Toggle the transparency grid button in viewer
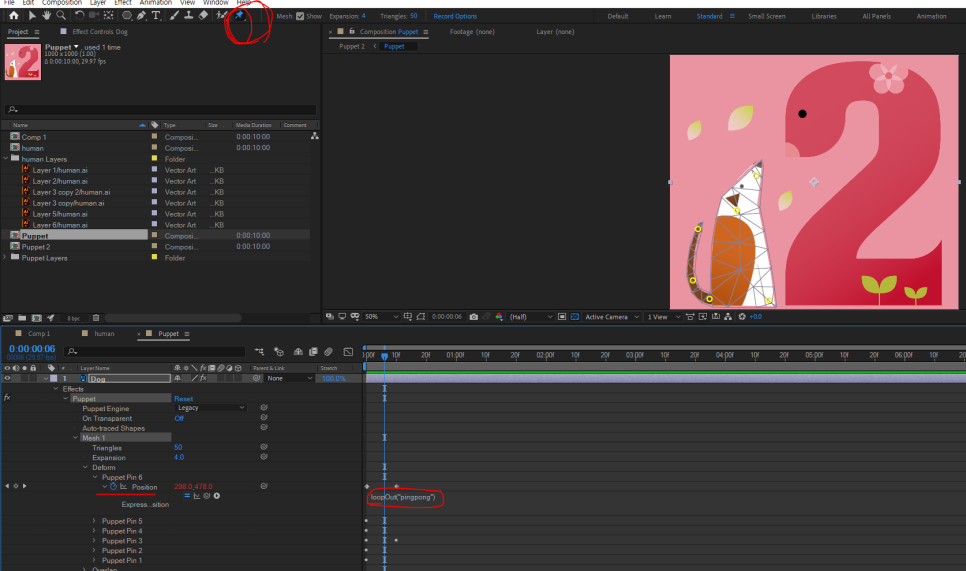Image resolution: width=966 pixels, height=571 pixels. (x=575, y=317)
